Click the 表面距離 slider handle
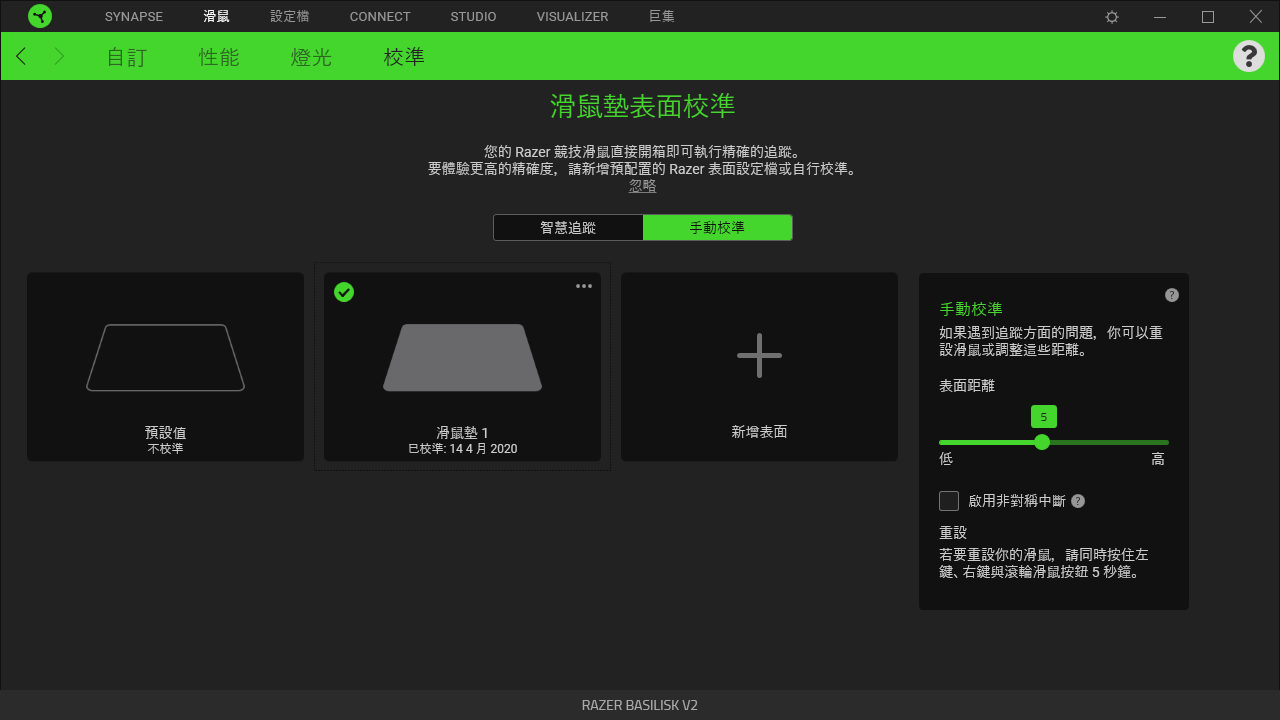Image resolution: width=1280 pixels, height=720 pixels. coord(1042,442)
